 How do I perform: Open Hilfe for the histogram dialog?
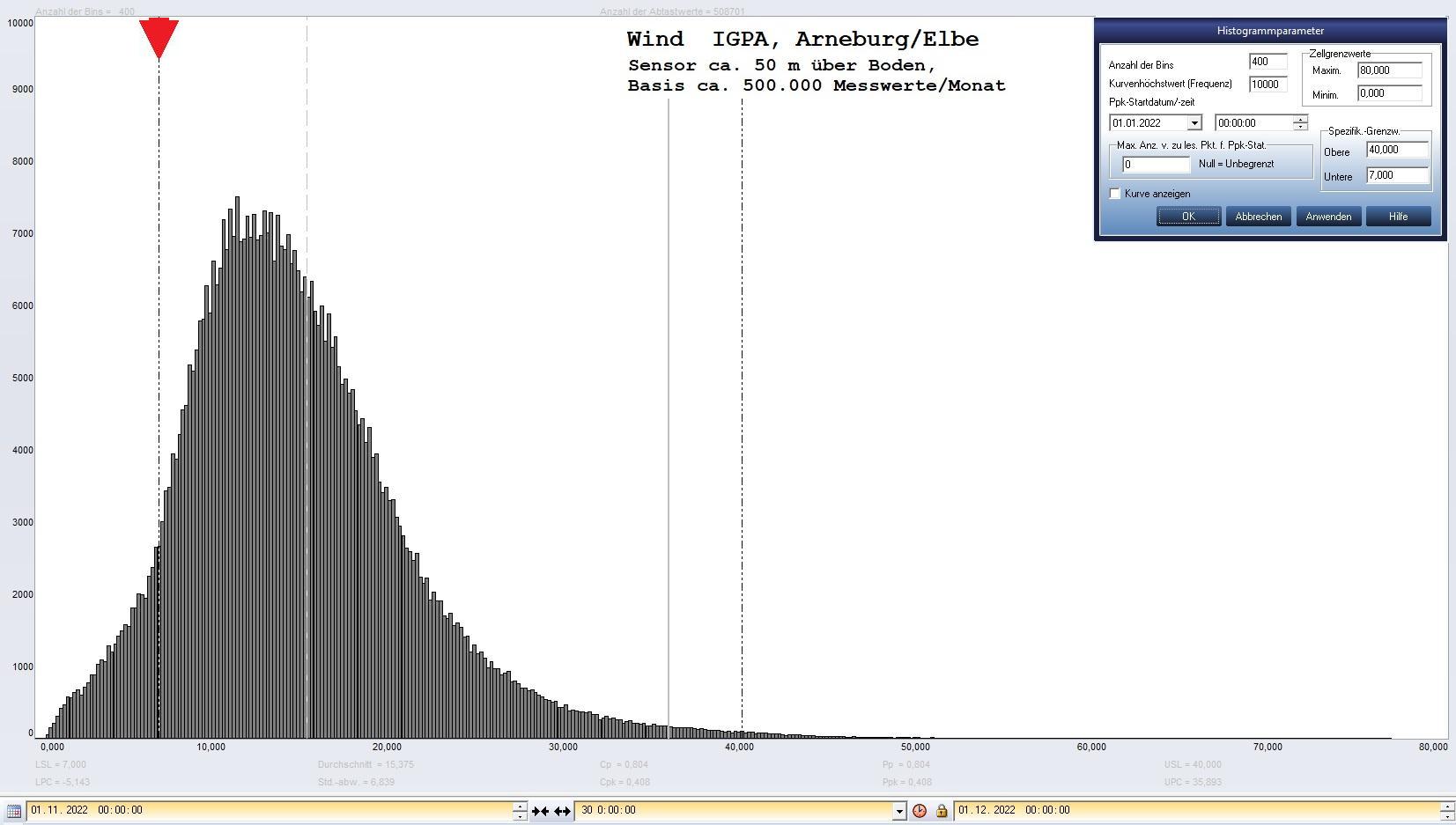pos(1398,217)
